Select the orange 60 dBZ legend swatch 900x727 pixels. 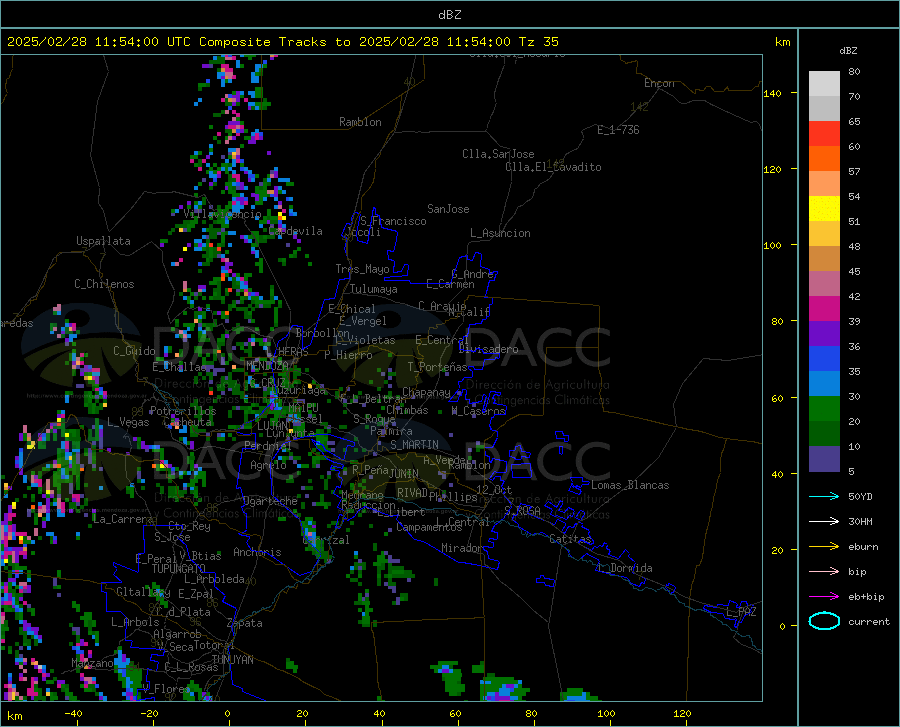click(824, 159)
